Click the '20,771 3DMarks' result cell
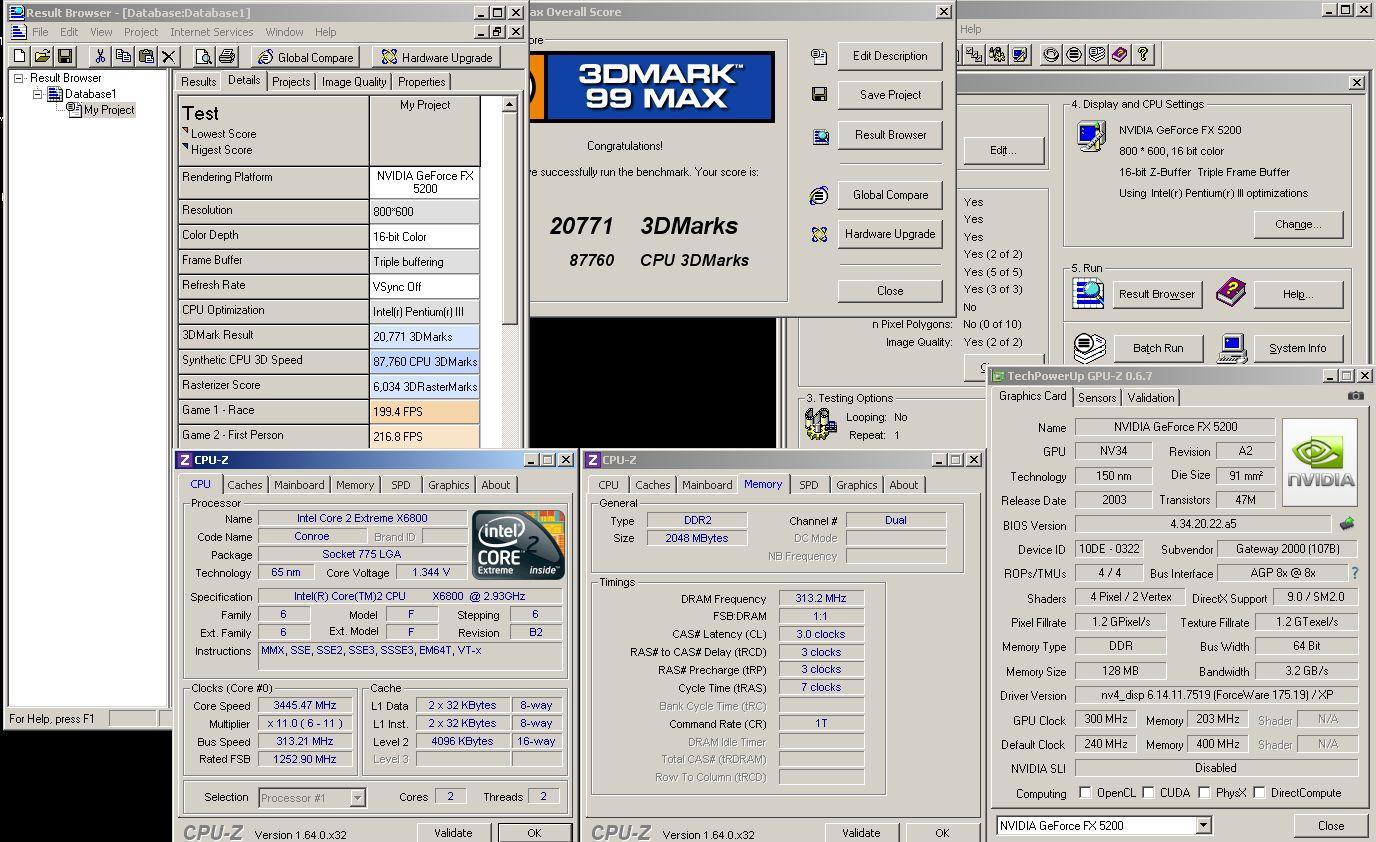 (425, 337)
